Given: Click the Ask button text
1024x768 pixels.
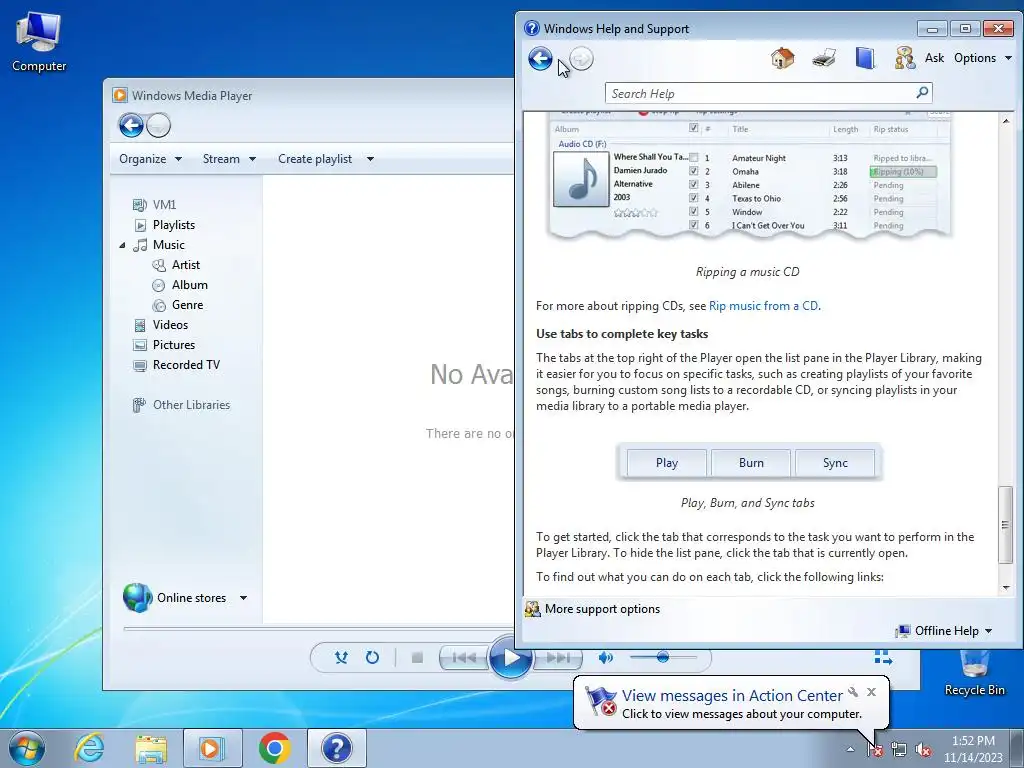Looking at the screenshot, I should (x=935, y=58).
